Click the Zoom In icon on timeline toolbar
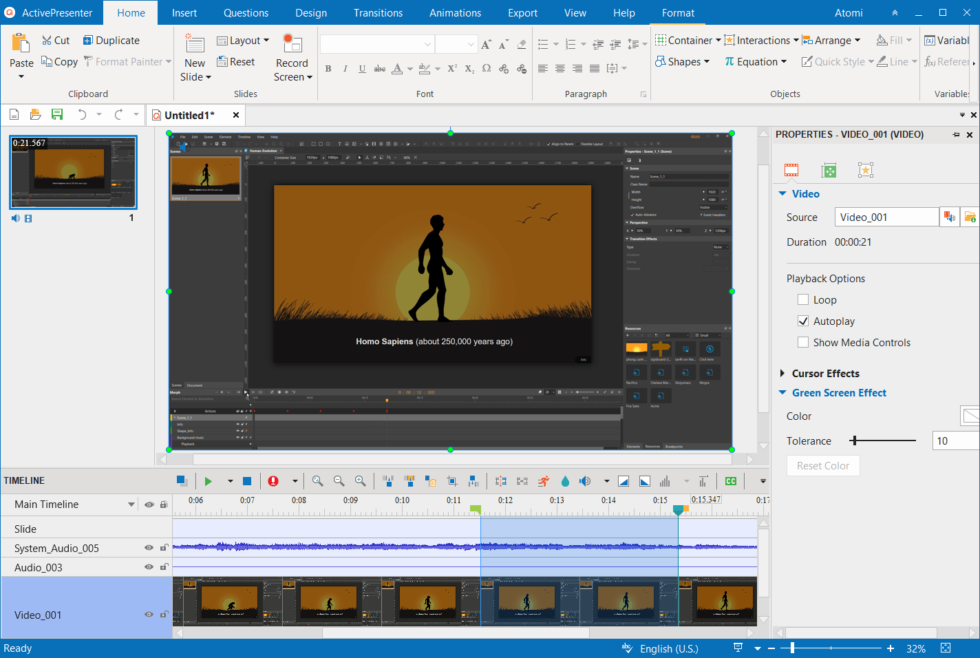This screenshot has width=980, height=658. point(360,481)
